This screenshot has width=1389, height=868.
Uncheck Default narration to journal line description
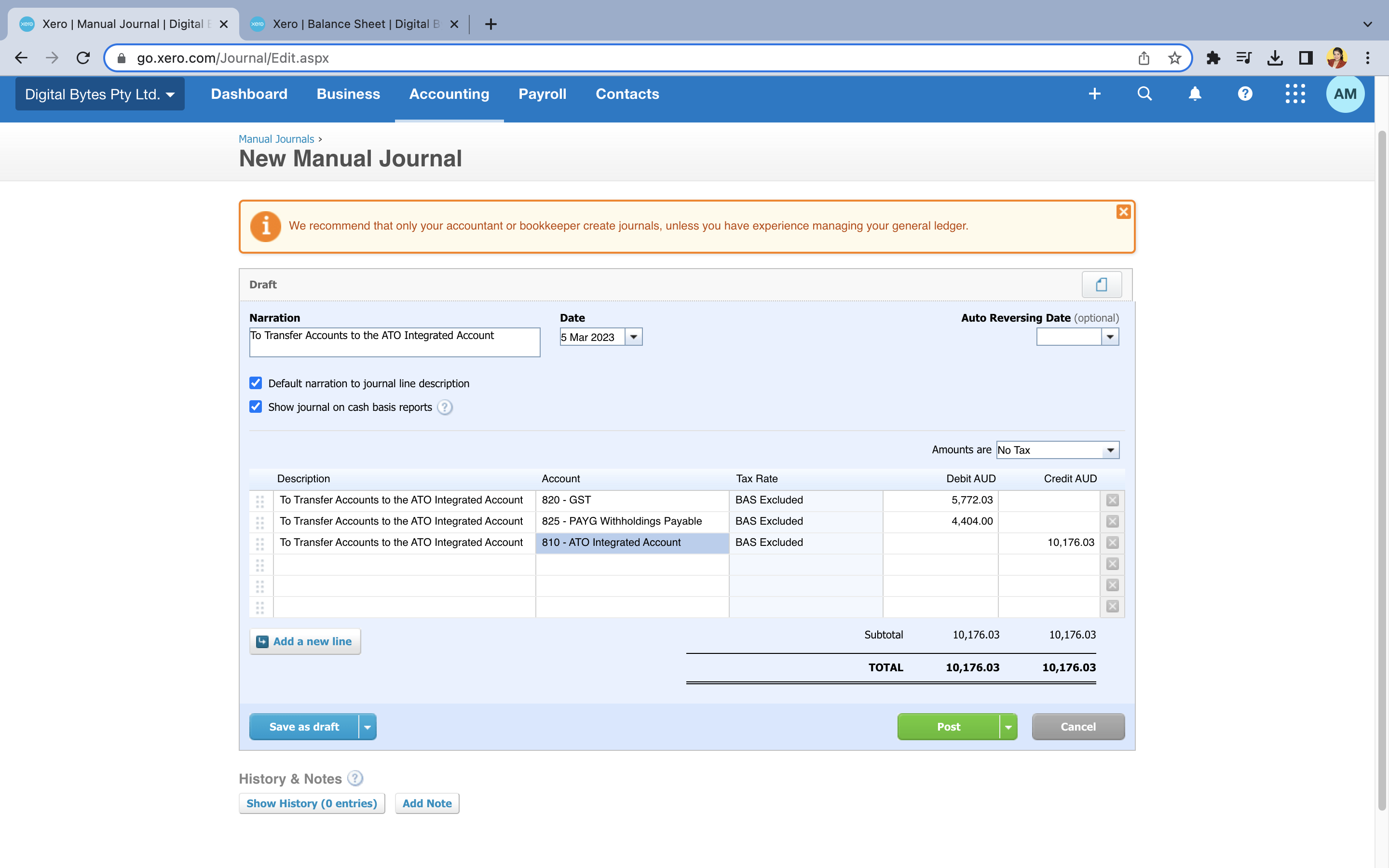point(256,383)
